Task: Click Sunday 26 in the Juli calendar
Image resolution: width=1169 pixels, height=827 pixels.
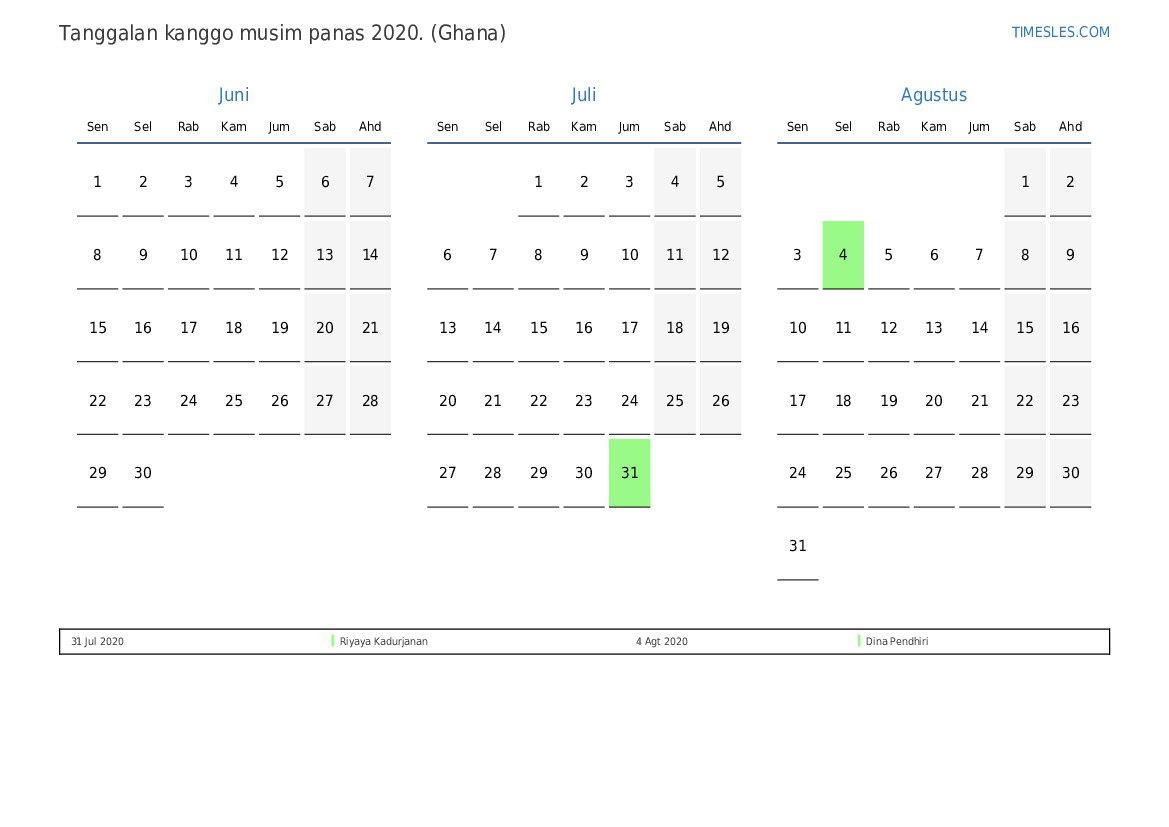Action: coord(720,401)
